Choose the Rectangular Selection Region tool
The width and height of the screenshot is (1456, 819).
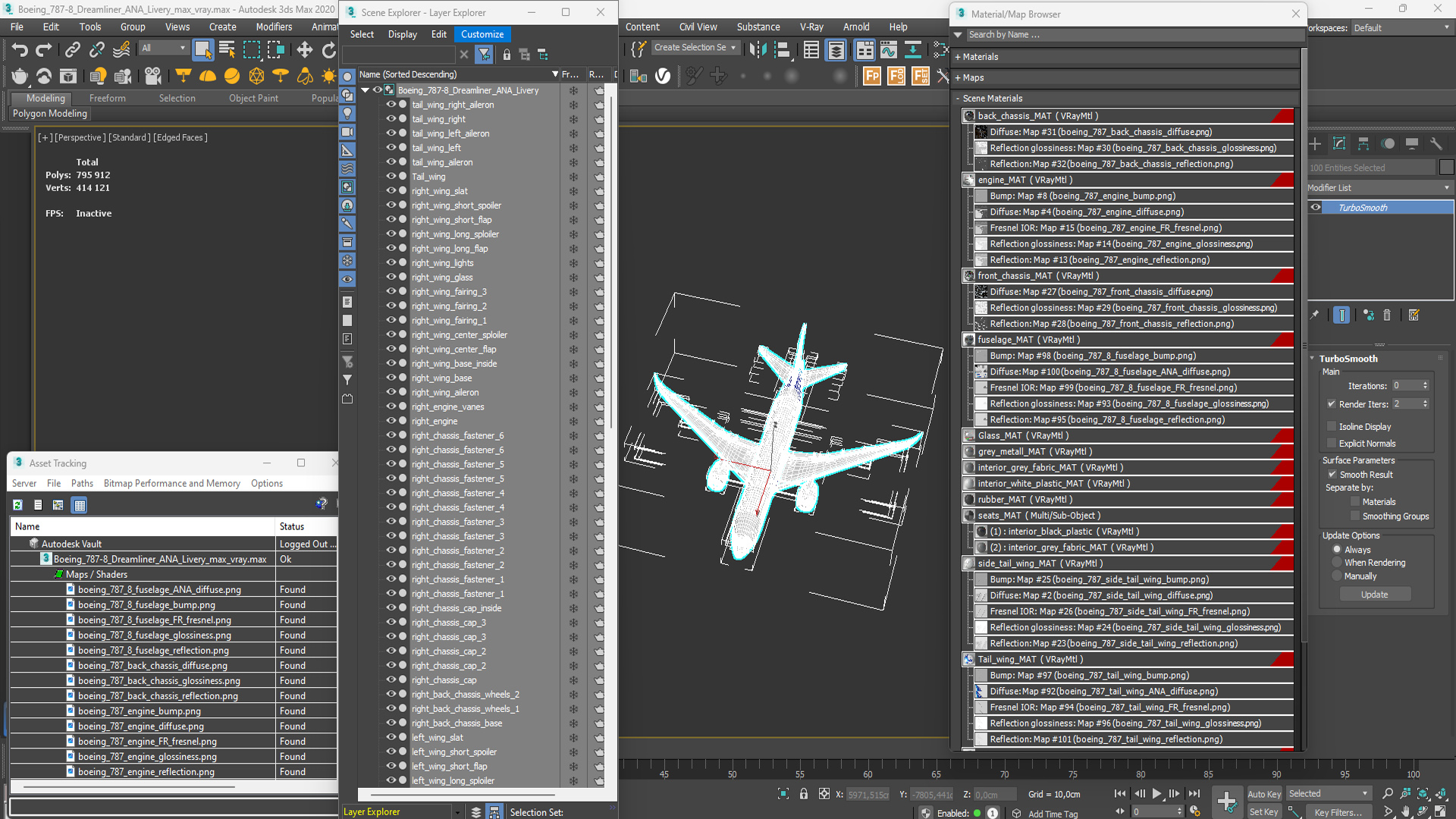(x=252, y=50)
